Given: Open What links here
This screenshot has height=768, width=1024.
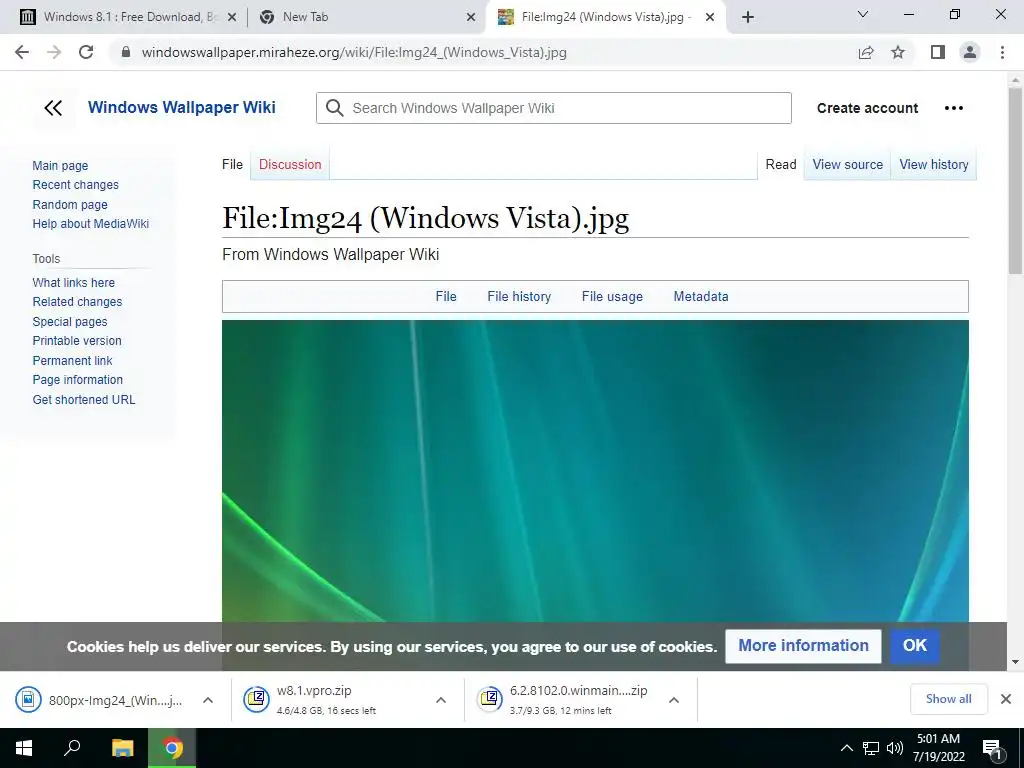Looking at the screenshot, I should [74, 283].
